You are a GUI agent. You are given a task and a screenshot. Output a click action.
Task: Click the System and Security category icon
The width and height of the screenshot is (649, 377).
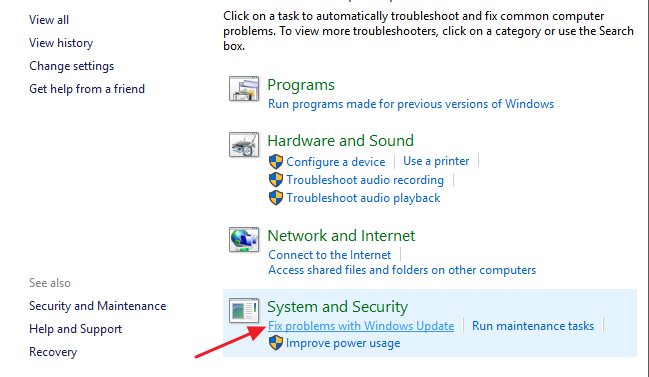pyautogui.click(x=244, y=310)
